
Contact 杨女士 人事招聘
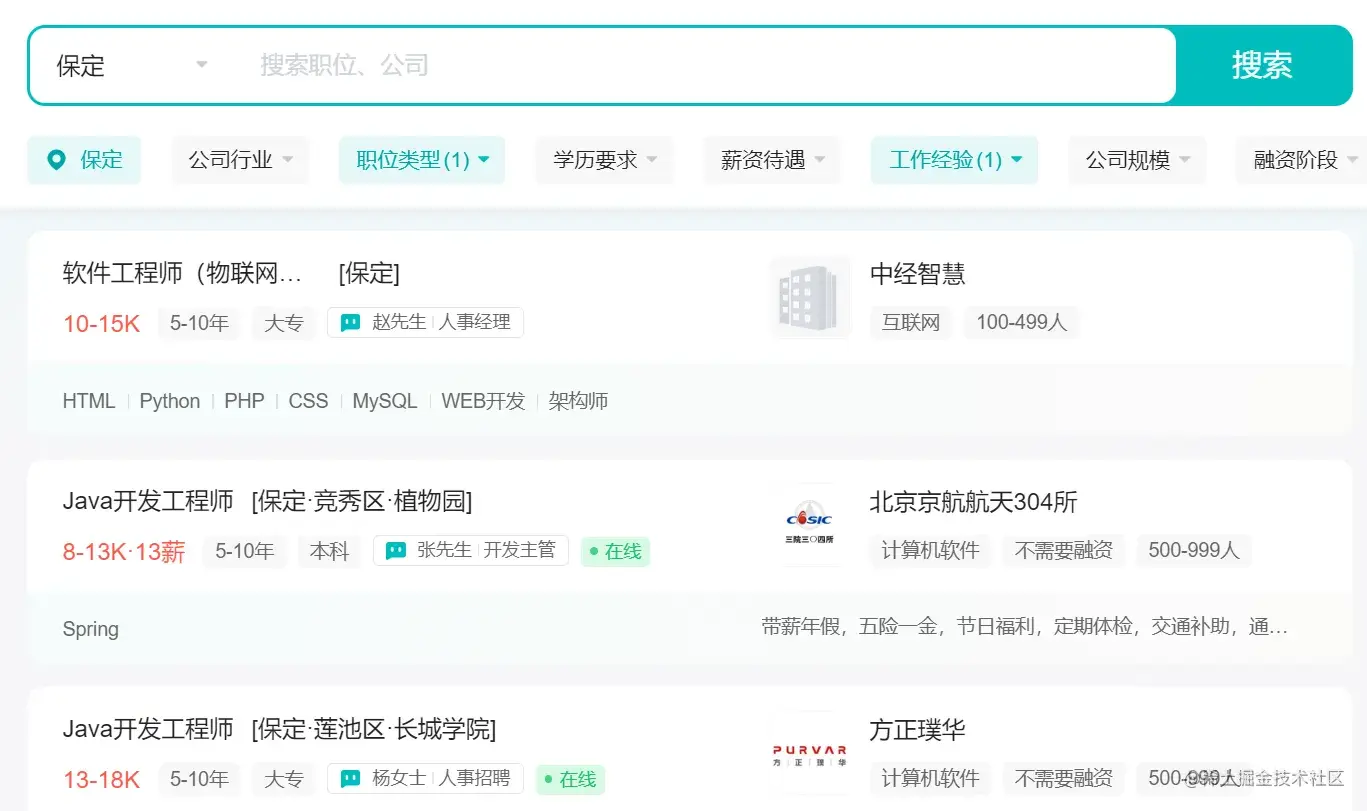coord(425,779)
